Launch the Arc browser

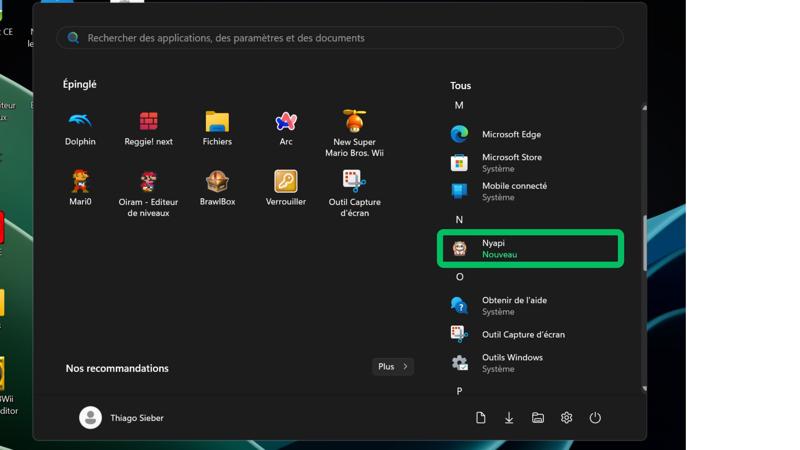coord(286,127)
